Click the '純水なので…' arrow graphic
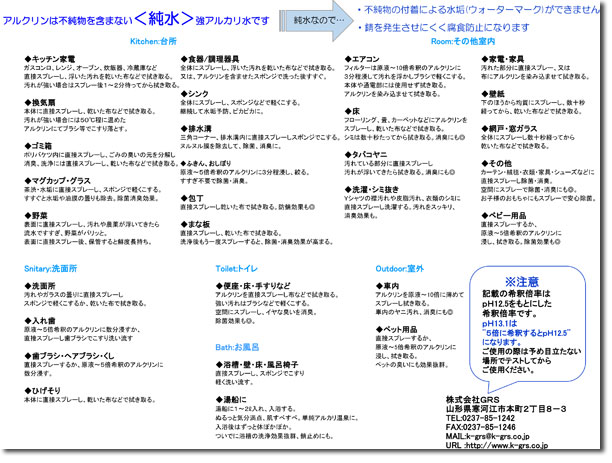Screen dimensions: 612x463 pos(317,20)
